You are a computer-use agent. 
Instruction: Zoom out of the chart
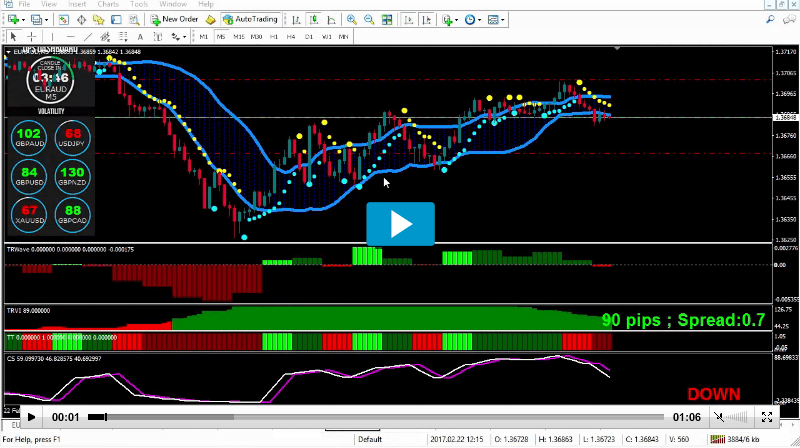(x=369, y=20)
